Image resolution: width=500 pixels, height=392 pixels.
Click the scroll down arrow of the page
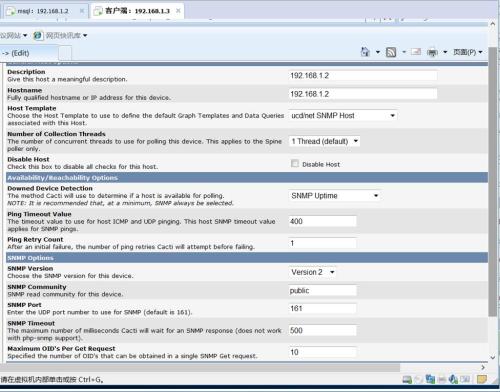click(x=493, y=357)
